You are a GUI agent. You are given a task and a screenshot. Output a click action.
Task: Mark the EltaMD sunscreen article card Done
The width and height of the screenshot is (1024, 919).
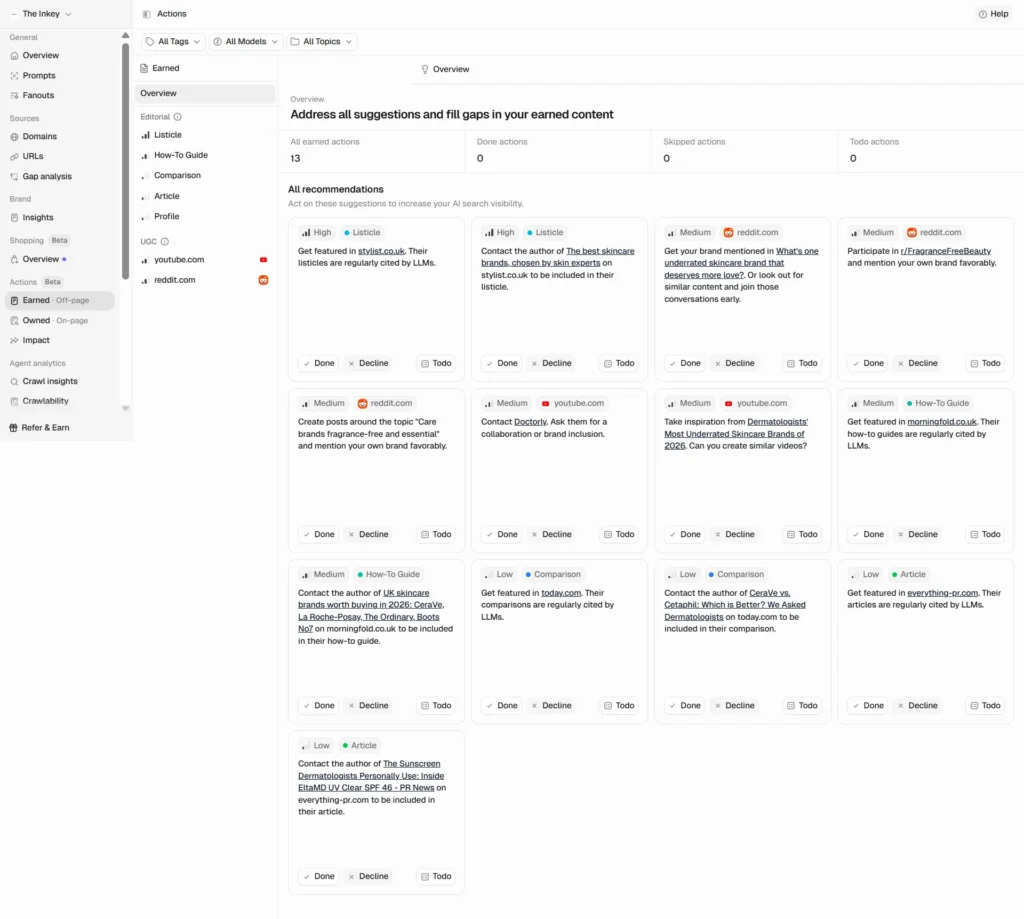(x=319, y=877)
